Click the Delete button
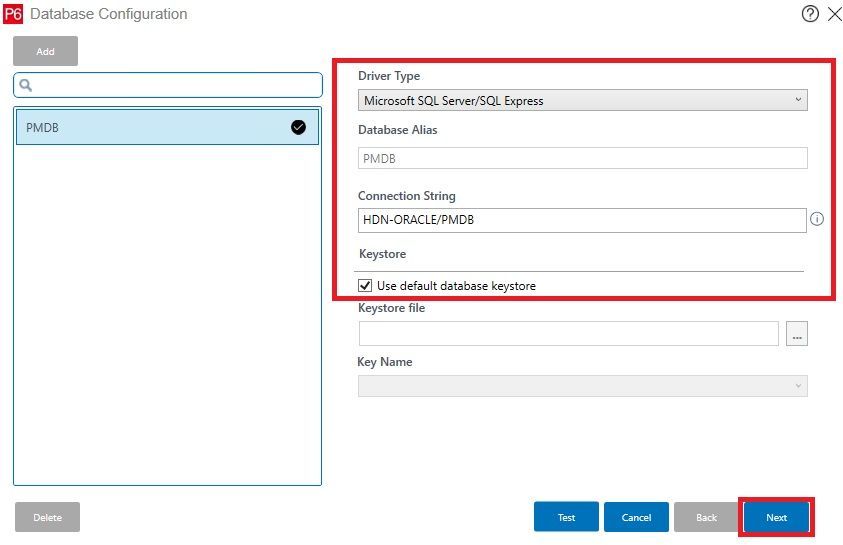This screenshot has width=843, height=545. click(47, 517)
